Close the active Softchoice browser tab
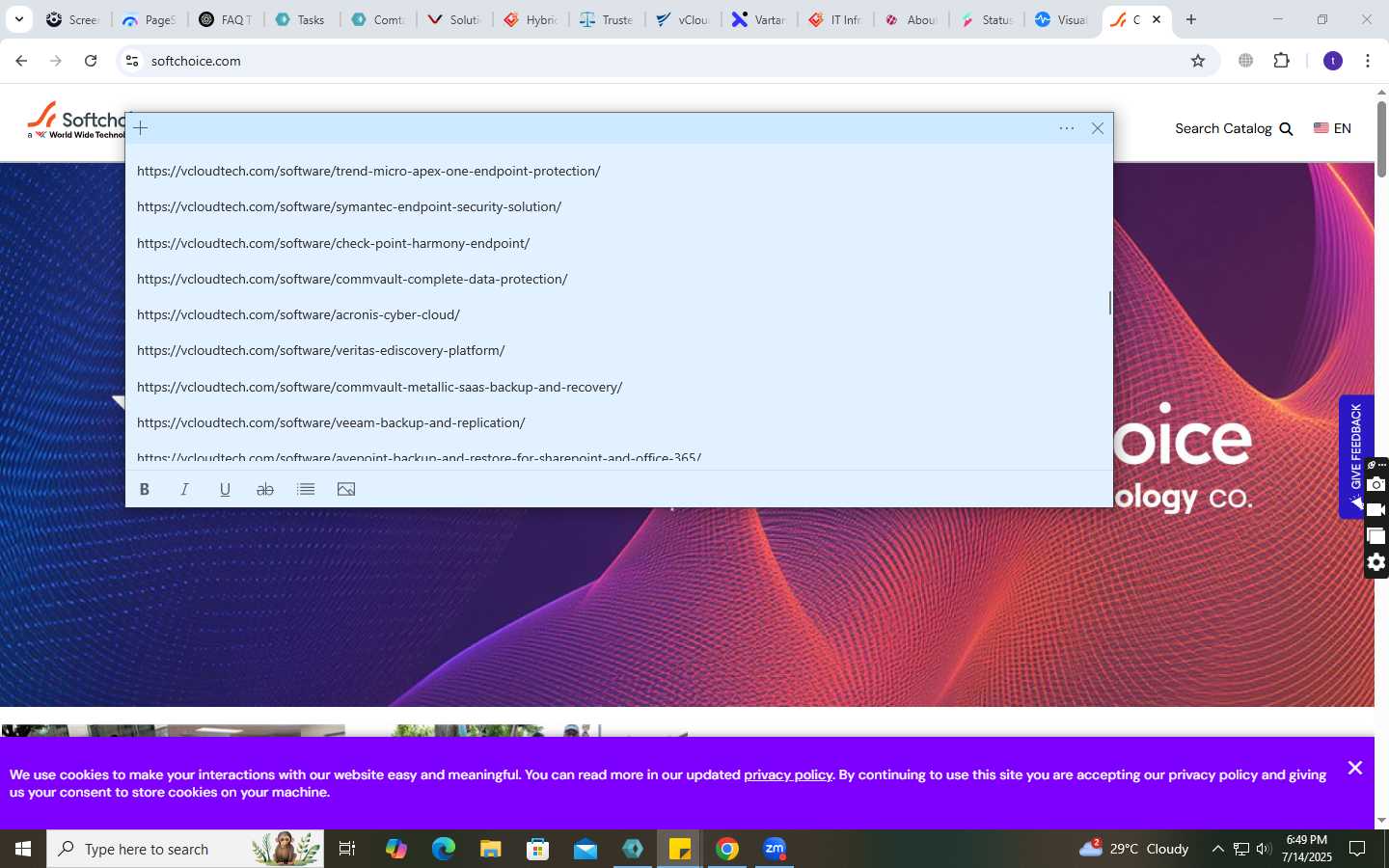 (1157, 19)
